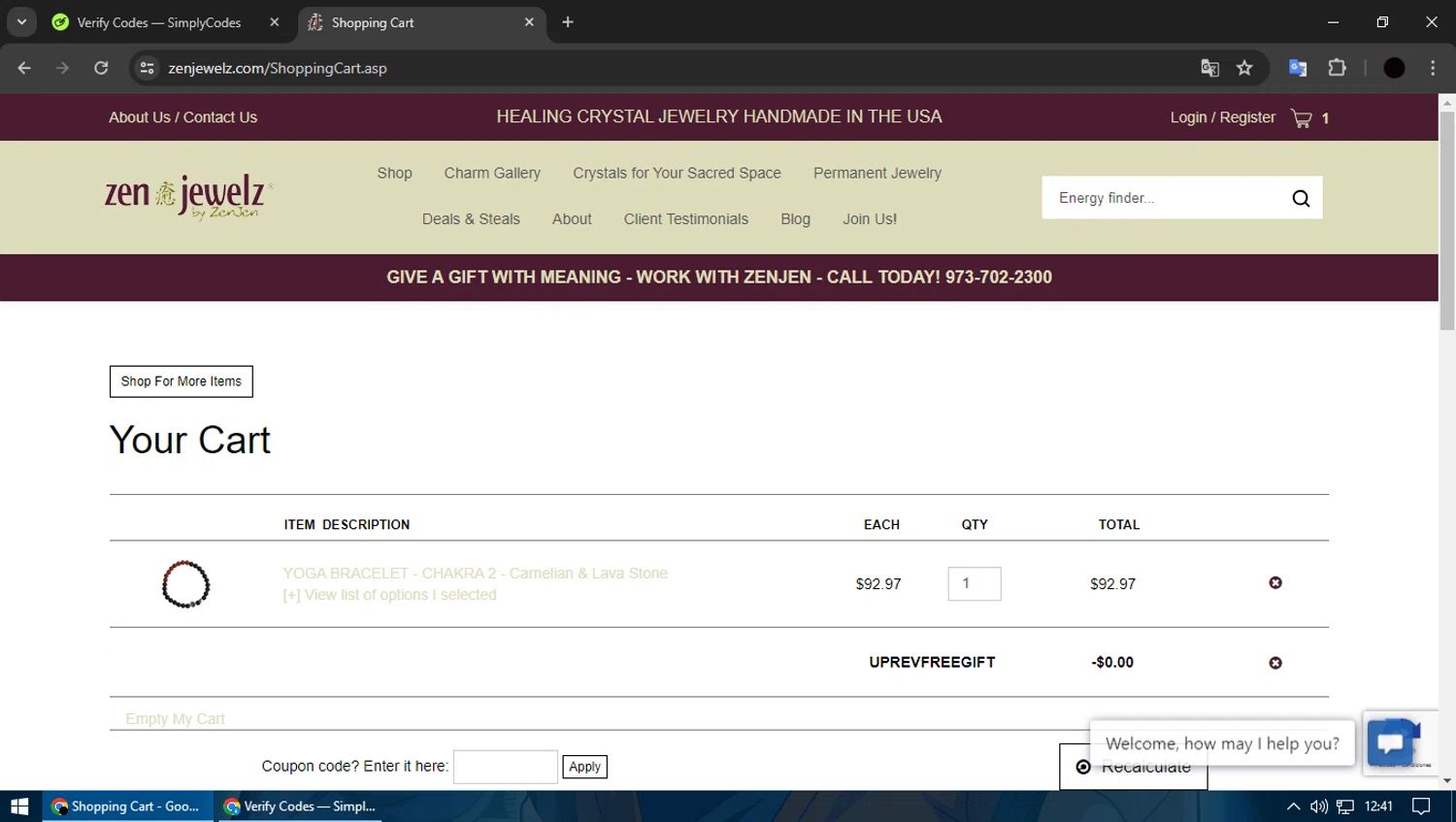
Task: Open the Chrome three-dot menu
Action: [1433, 68]
